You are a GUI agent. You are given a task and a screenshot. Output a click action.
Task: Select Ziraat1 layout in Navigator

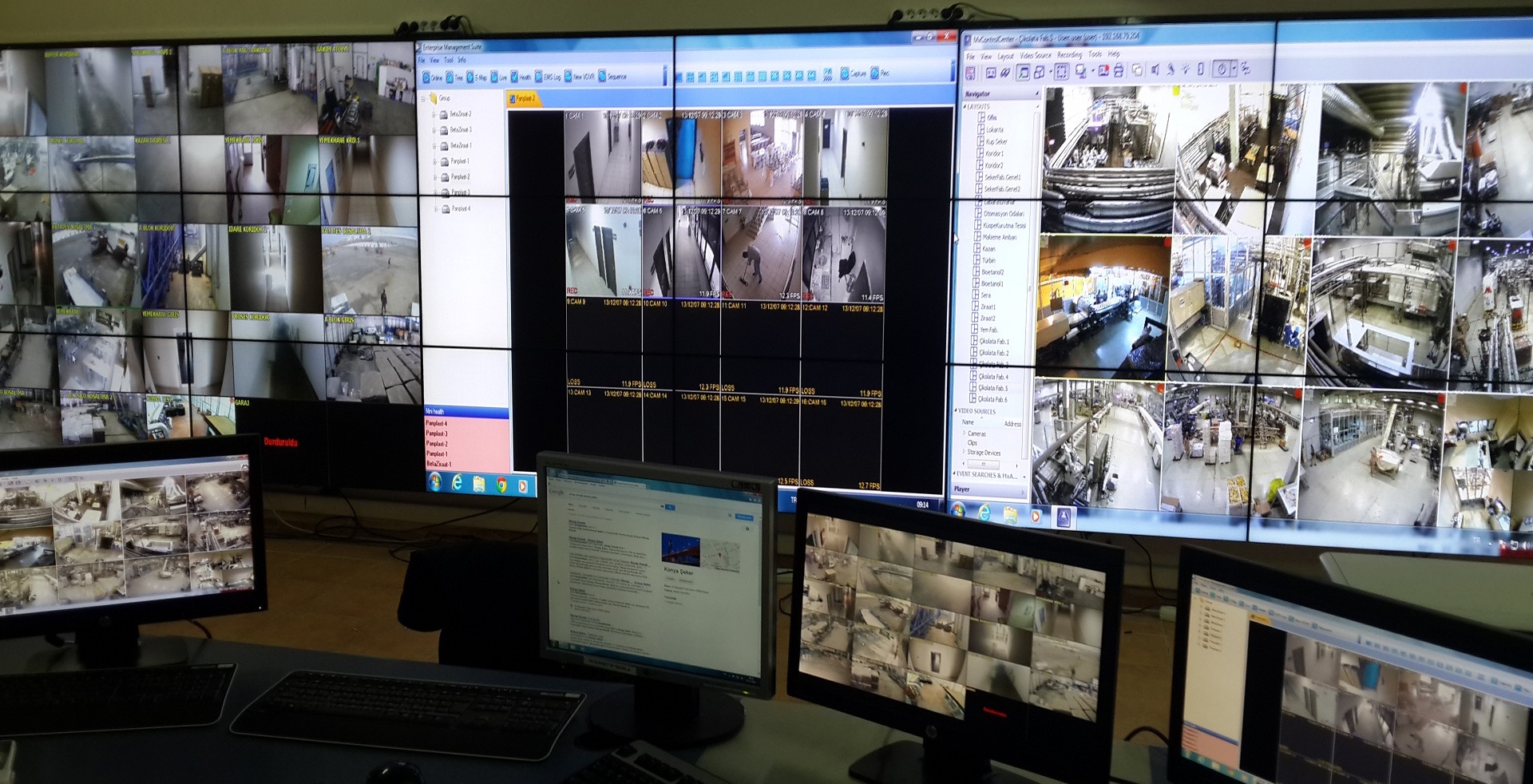tap(987, 307)
